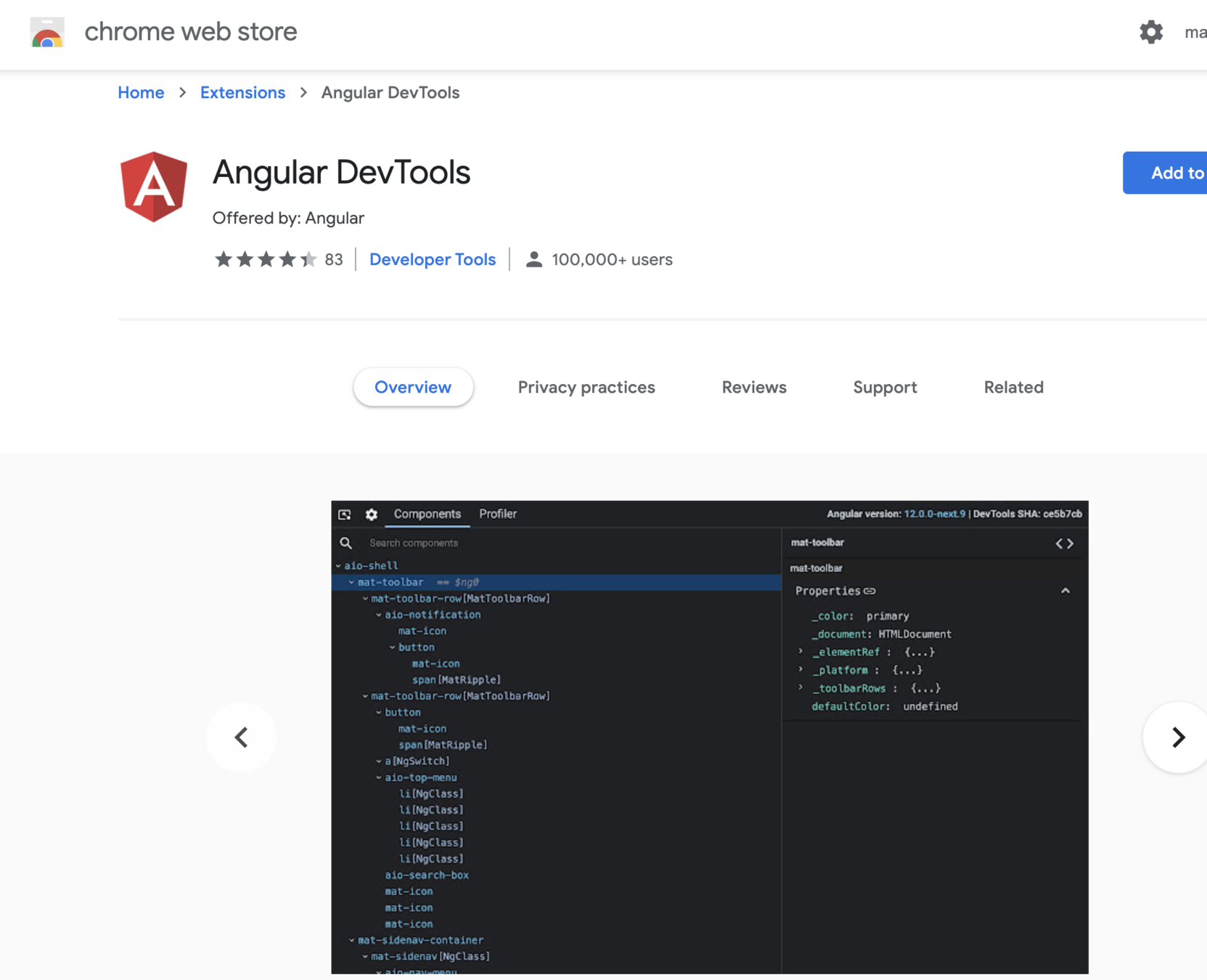The width and height of the screenshot is (1207, 980).
Task: Click the search magnifier icon in components panel
Action: pyautogui.click(x=346, y=543)
